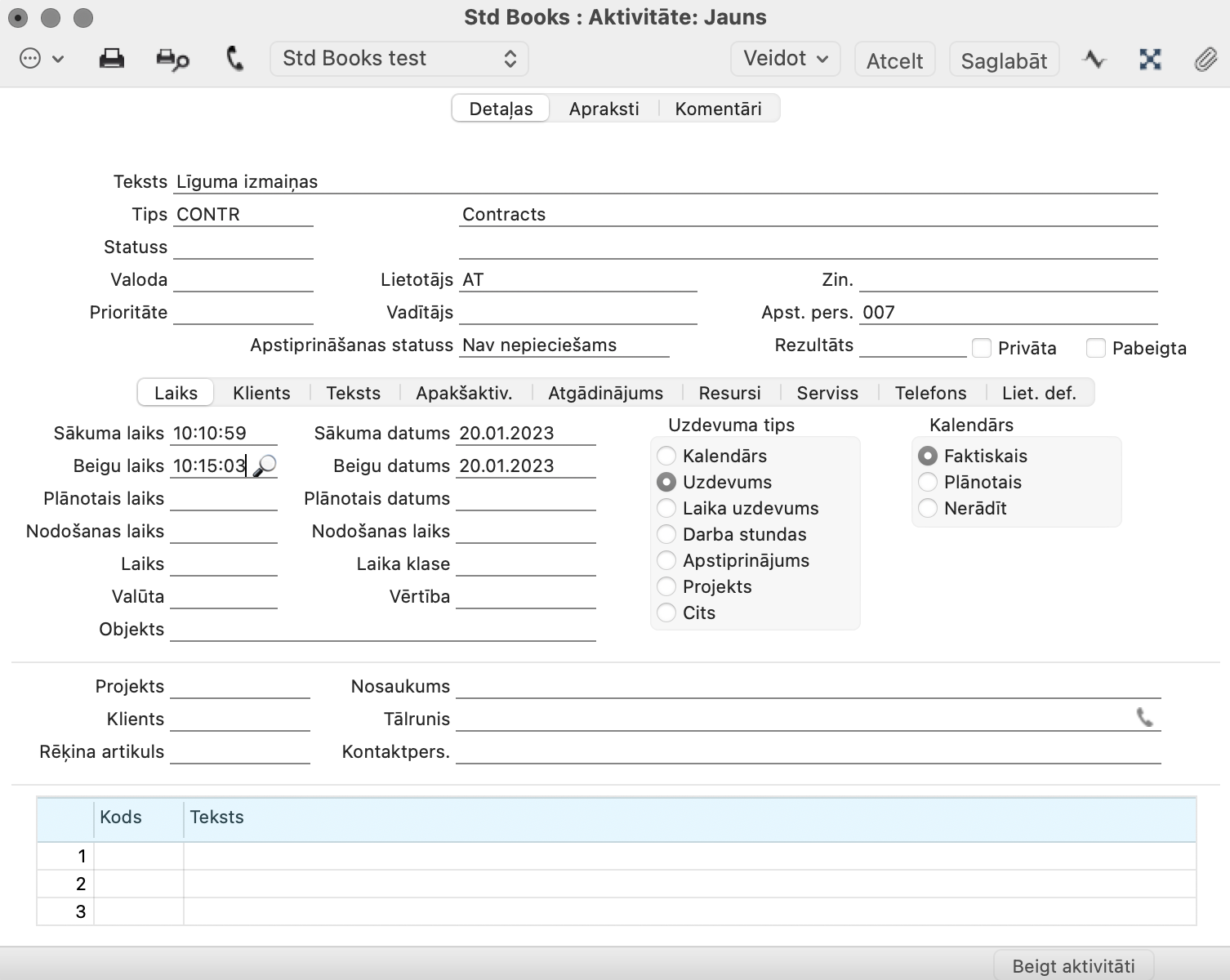Viewport: 1230px width, 980px height.
Task: Click Apstiprināšanas statuss field
Action: [564, 345]
